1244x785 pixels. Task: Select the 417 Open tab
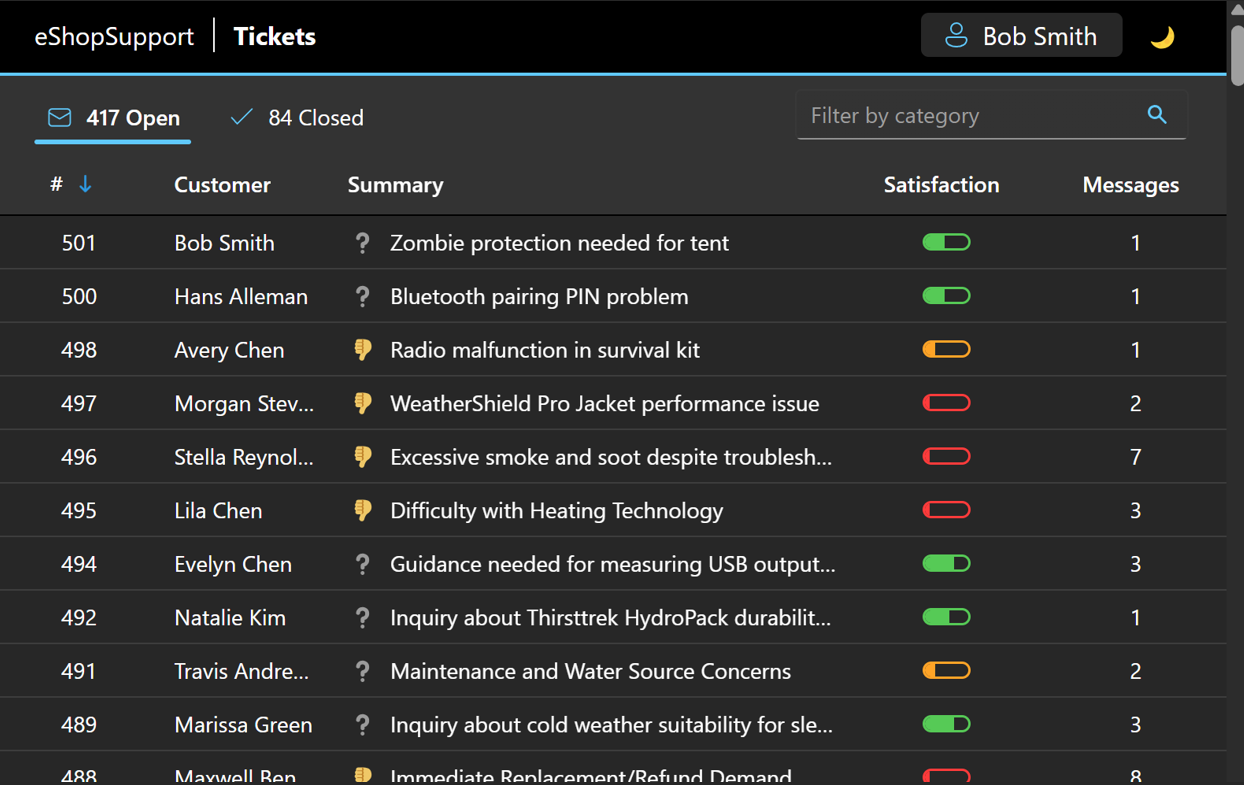[x=113, y=118]
